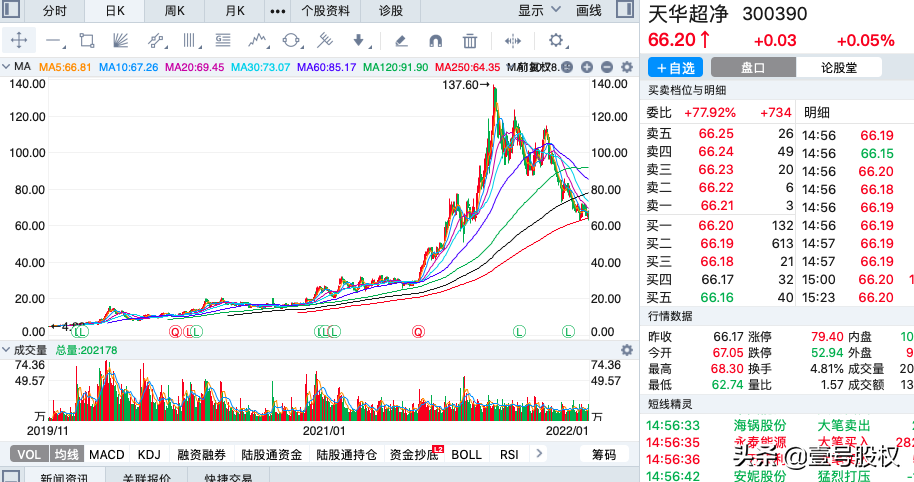Open the MA indicator settings gear
The height and width of the screenshot is (482, 914).
click(627, 67)
